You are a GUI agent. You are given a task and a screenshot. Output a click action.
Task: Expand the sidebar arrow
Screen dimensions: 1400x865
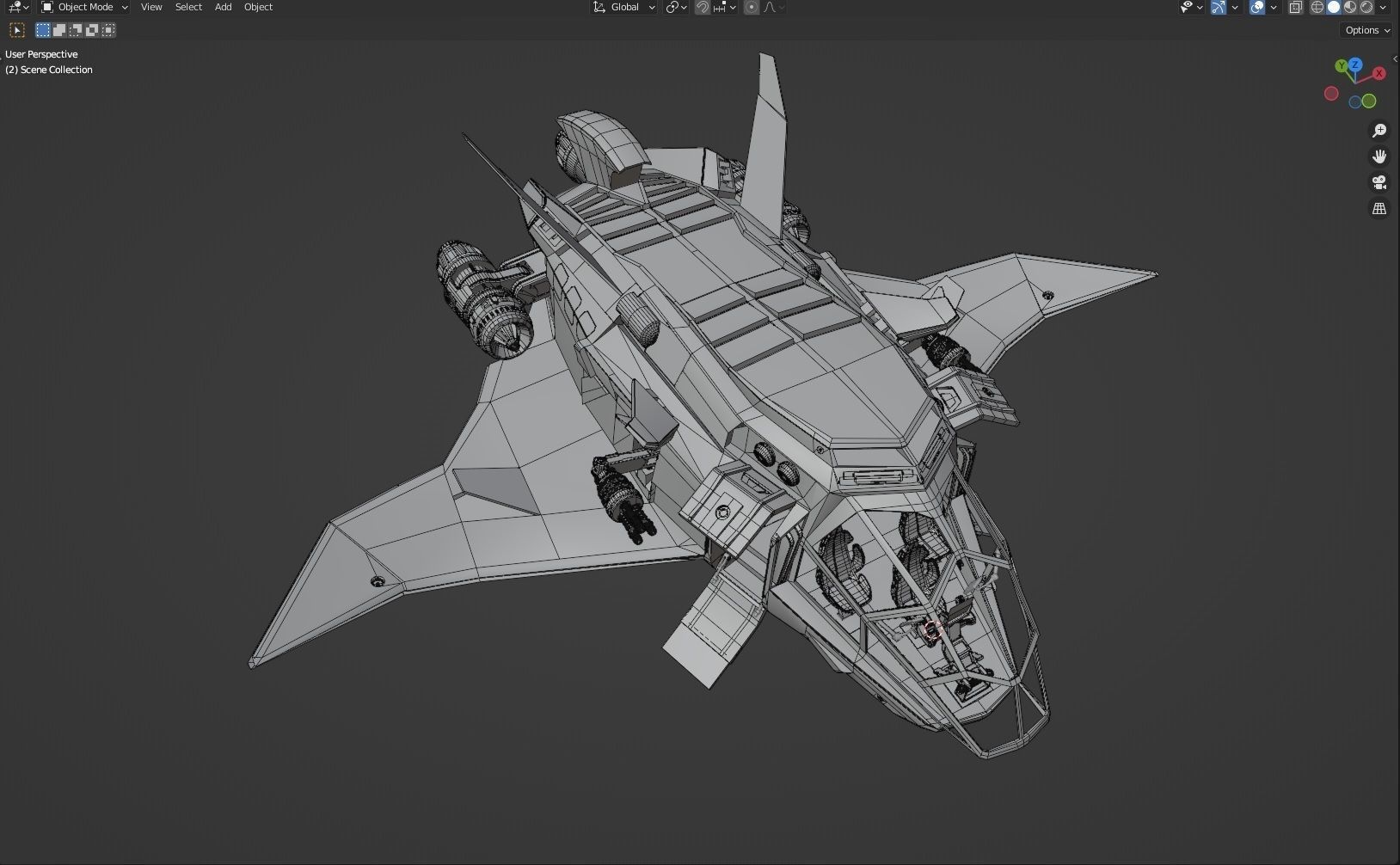[1395, 58]
